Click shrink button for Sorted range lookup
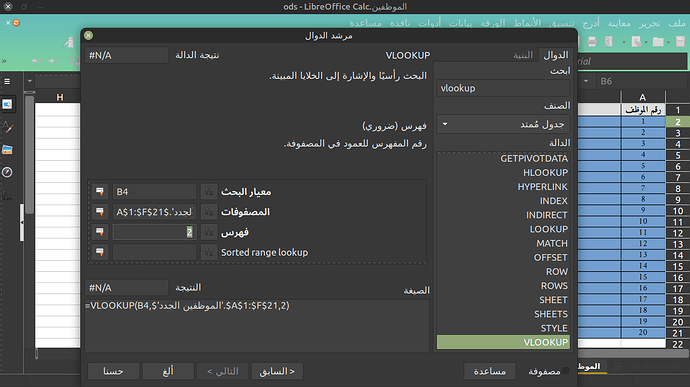Screen dimensions: 690x387 (100, 252)
